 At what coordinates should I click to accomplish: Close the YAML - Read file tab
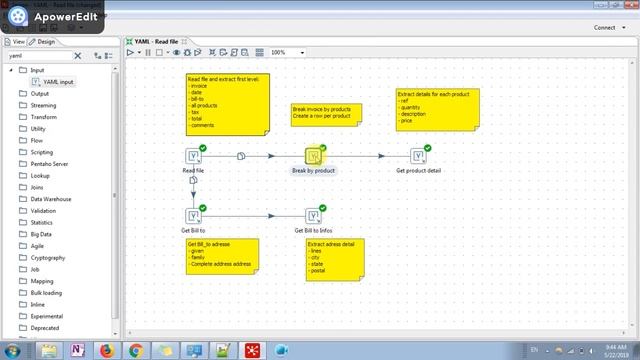184,42
